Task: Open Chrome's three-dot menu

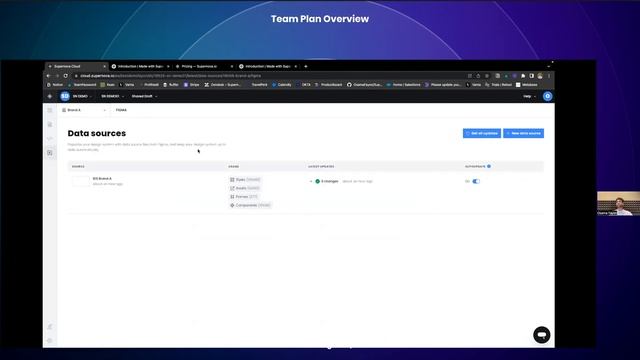Action: pos(549,76)
